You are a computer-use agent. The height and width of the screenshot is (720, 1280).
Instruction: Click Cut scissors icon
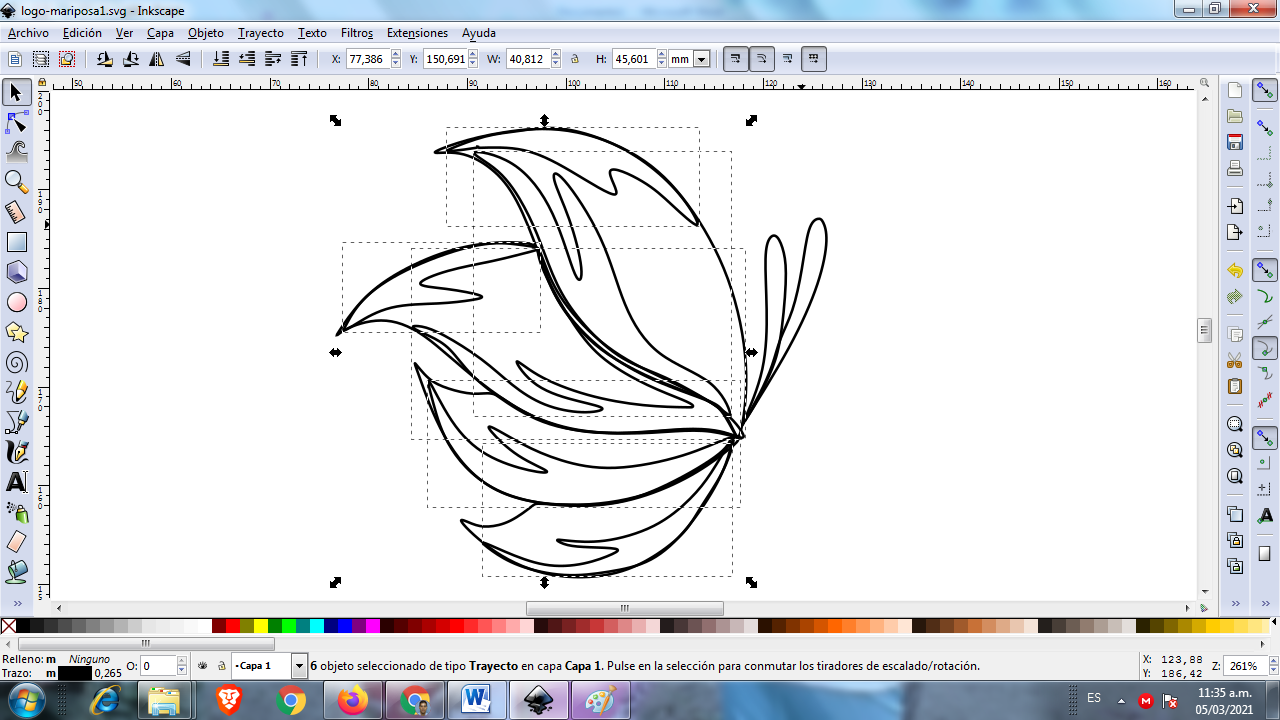click(1235, 360)
